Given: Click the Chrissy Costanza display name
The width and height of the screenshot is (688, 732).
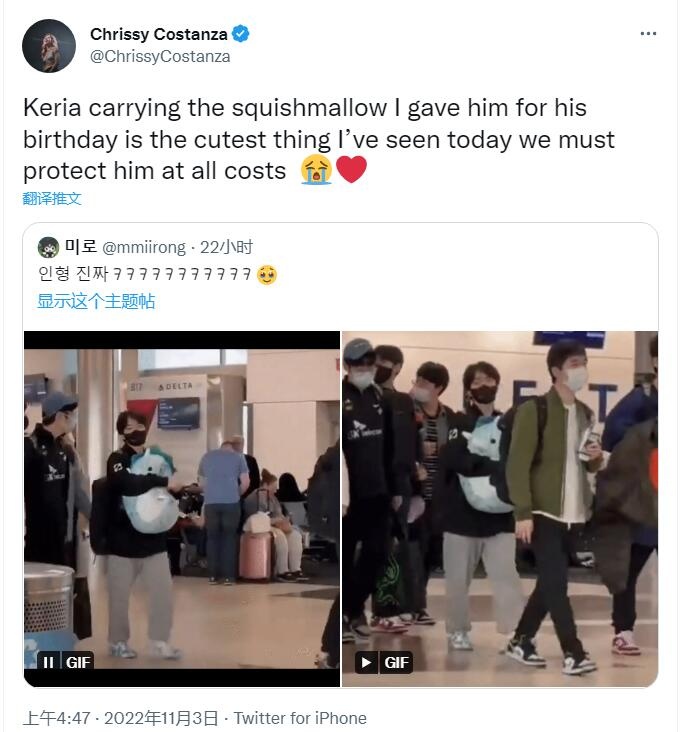Looking at the screenshot, I should point(159,34).
